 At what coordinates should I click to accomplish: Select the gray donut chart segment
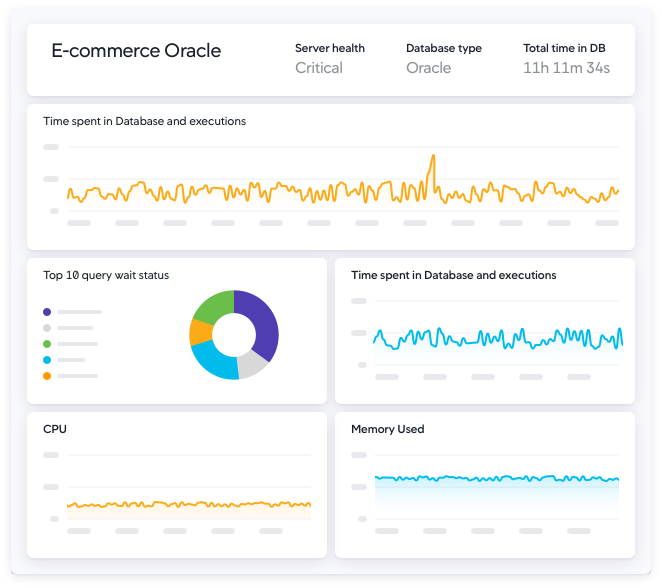(251, 364)
